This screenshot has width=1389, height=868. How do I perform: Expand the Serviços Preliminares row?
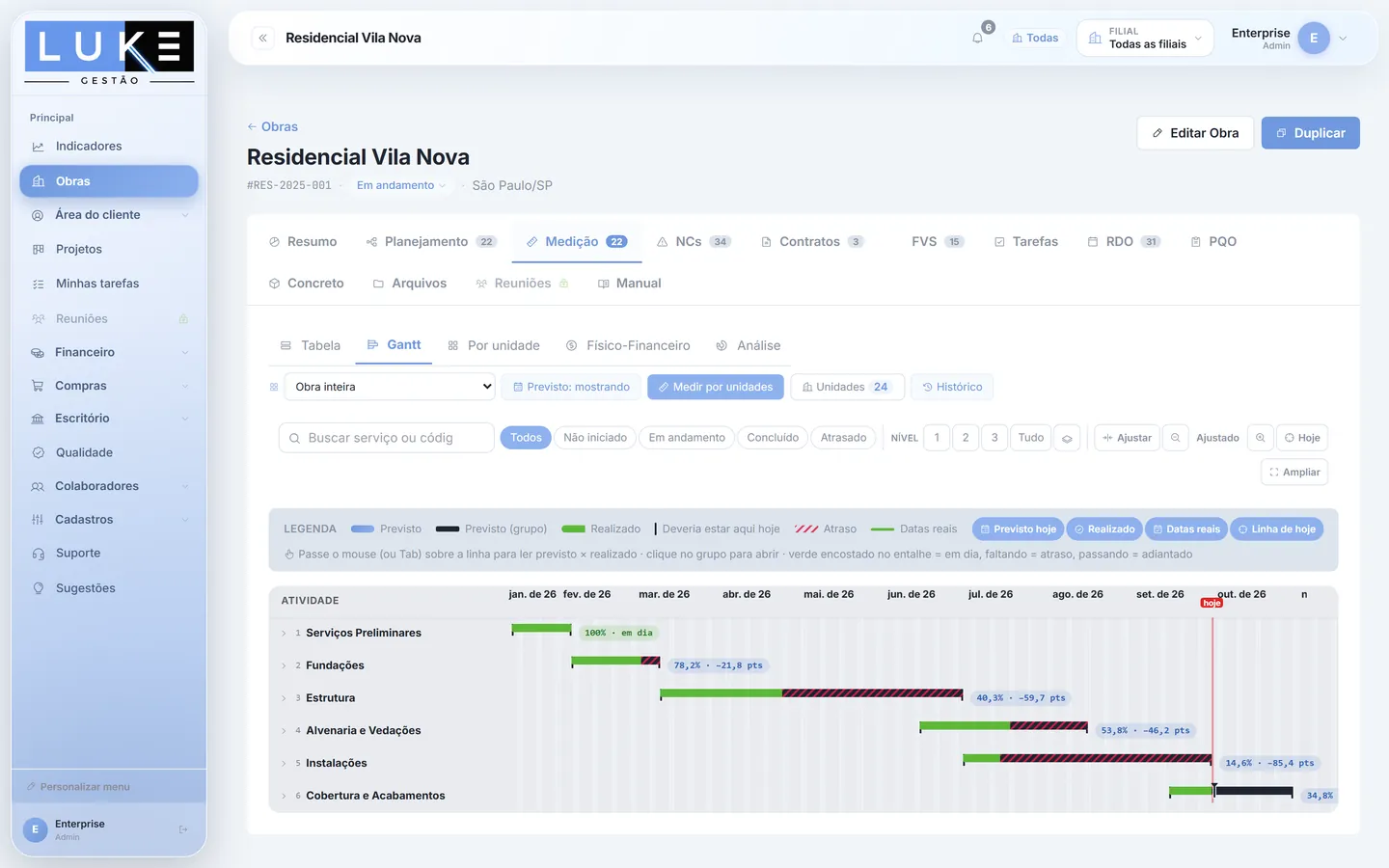click(x=284, y=634)
